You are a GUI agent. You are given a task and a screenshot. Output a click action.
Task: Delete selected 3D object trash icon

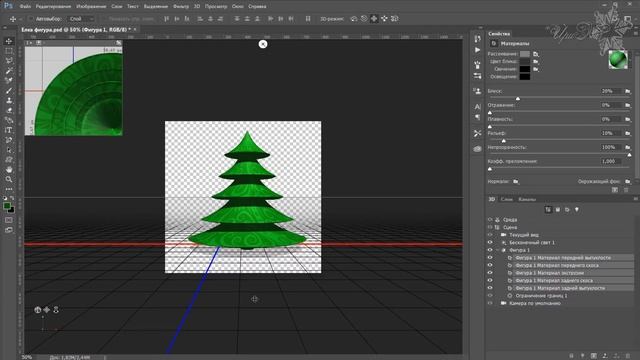pos(628,356)
